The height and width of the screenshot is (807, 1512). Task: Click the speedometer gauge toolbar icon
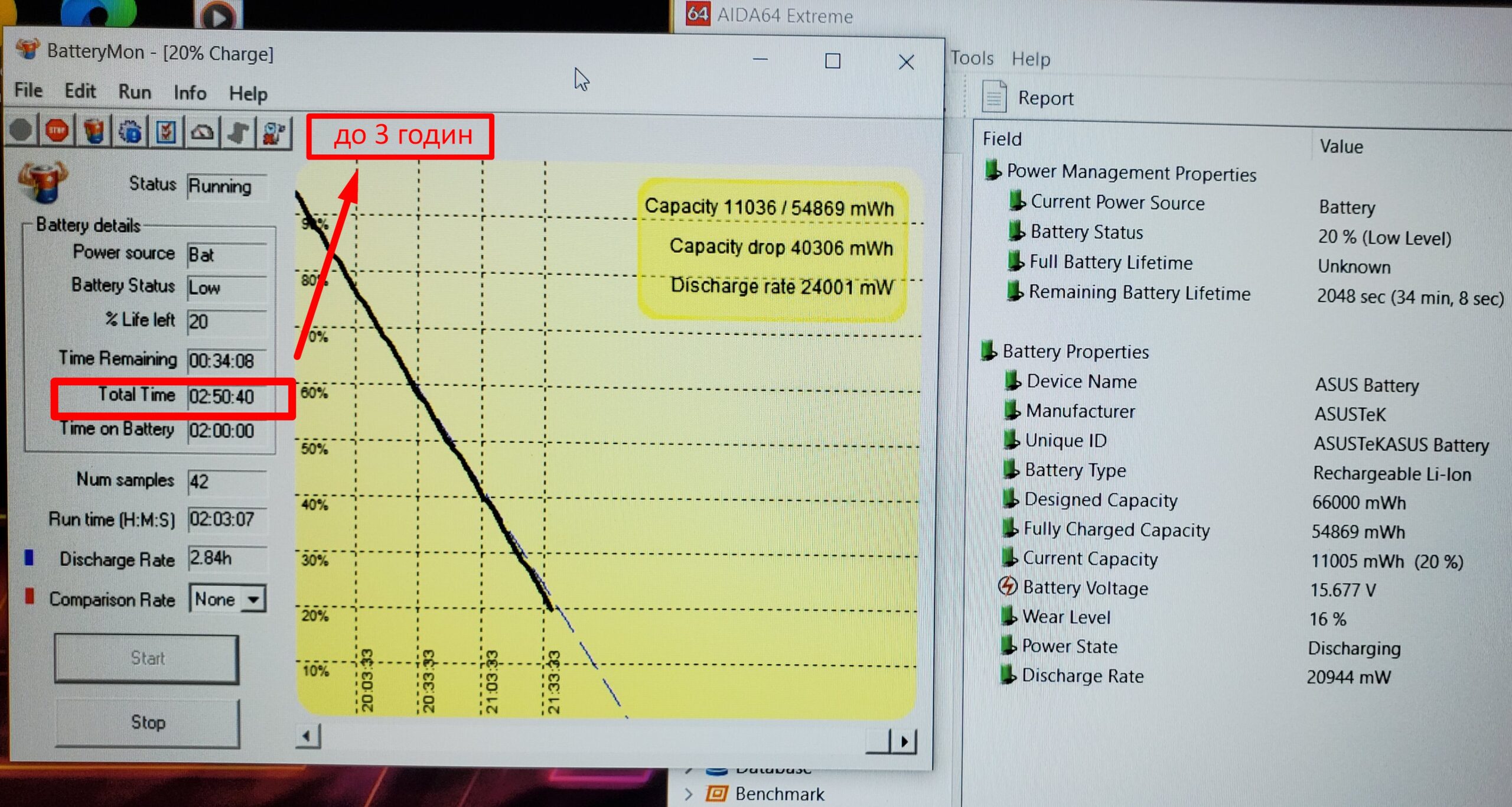pyautogui.click(x=202, y=132)
